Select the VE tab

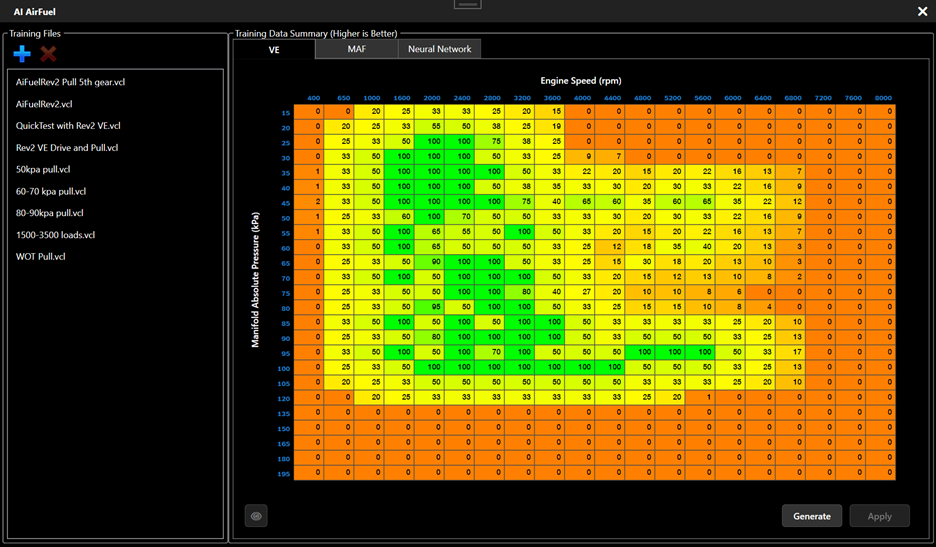274,49
